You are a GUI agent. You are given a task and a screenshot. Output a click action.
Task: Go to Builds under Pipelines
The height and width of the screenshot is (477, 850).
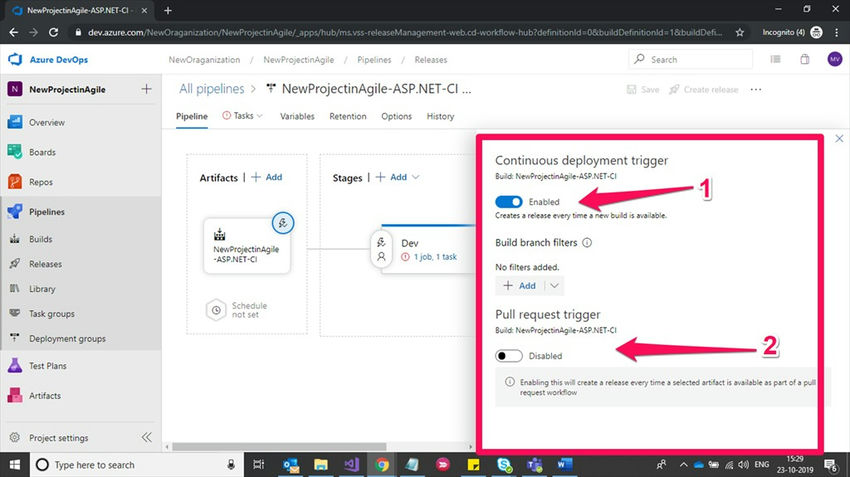(x=41, y=239)
